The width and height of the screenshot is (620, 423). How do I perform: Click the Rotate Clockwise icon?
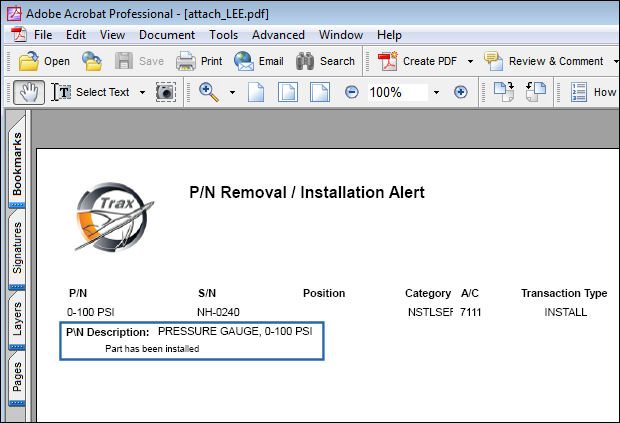tap(504, 92)
